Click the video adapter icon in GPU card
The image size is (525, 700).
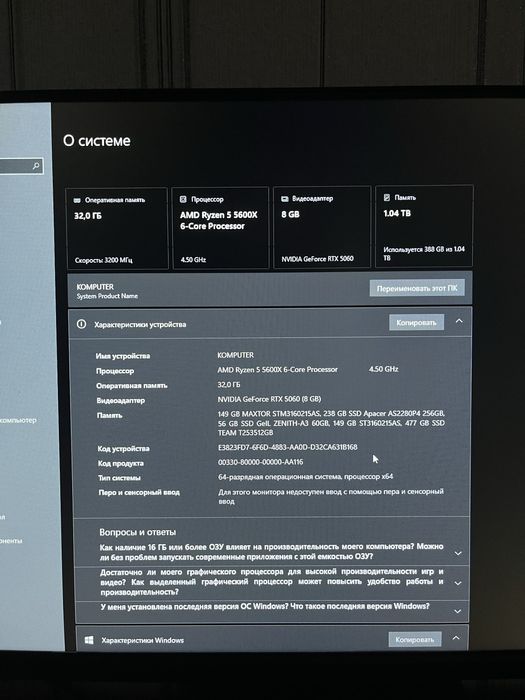(x=284, y=199)
